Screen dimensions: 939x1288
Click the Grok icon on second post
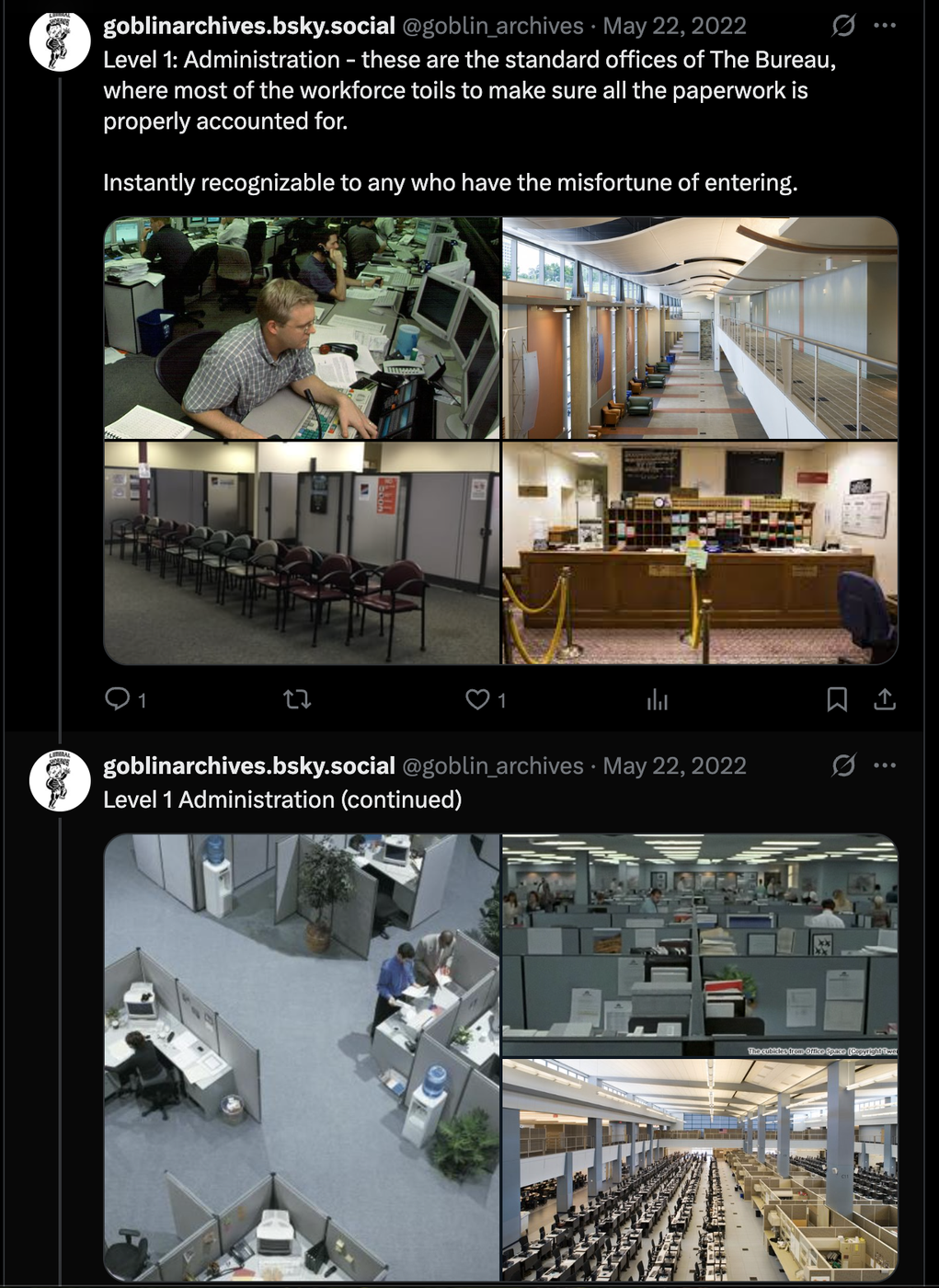843,765
